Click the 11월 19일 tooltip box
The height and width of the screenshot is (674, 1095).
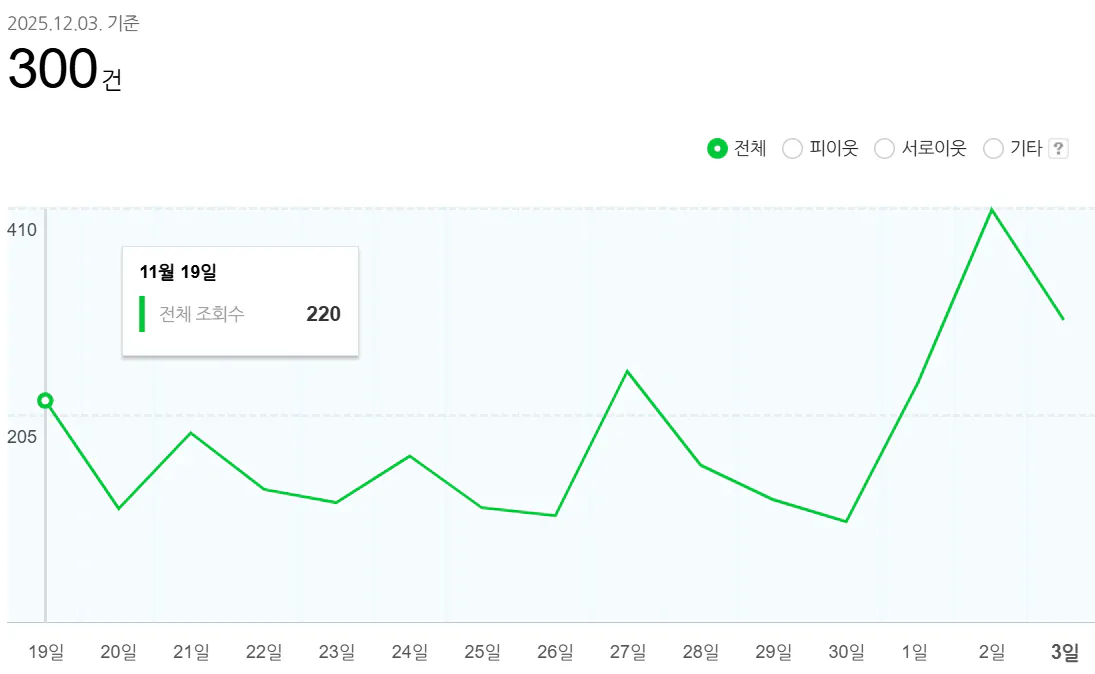point(239,300)
